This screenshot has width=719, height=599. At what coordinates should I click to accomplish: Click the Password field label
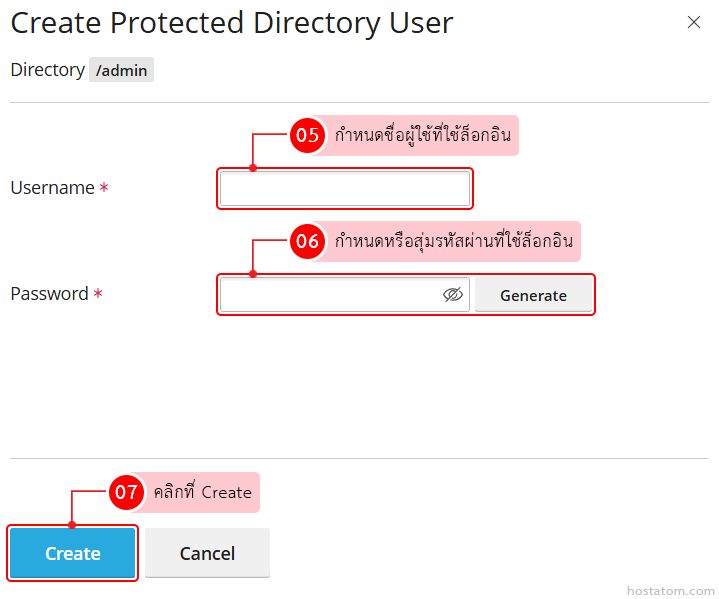(x=49, y=294)
